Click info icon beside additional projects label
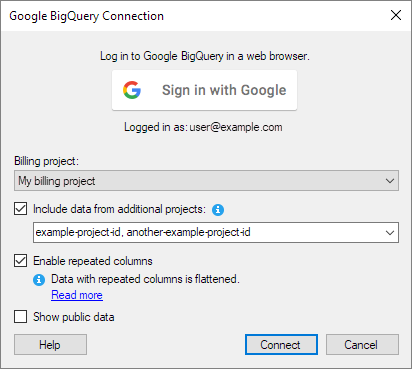This screenshot has height=369, width=412. pyautogui.click(x=218, y=210)
